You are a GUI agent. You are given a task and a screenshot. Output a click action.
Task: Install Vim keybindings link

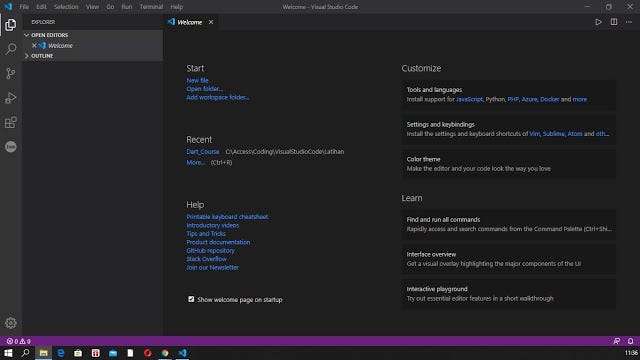coord(534,134)
